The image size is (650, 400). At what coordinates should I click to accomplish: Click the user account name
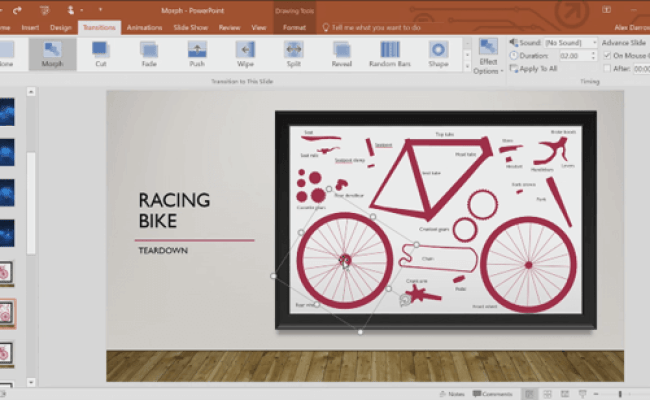[x=632, y=27]
